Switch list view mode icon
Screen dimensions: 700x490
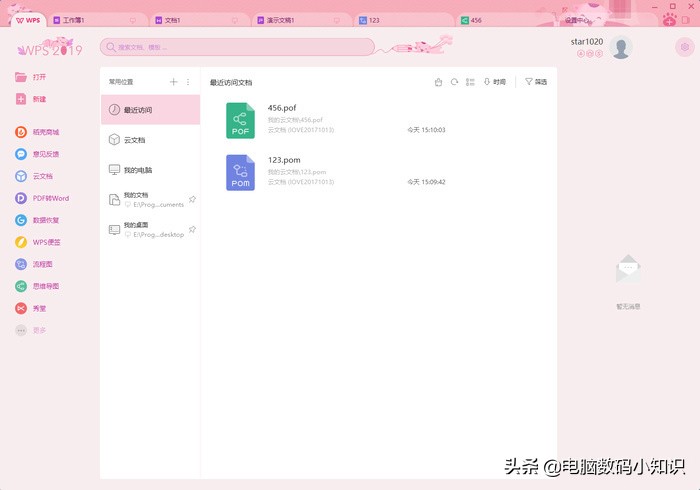coord(470,82)
